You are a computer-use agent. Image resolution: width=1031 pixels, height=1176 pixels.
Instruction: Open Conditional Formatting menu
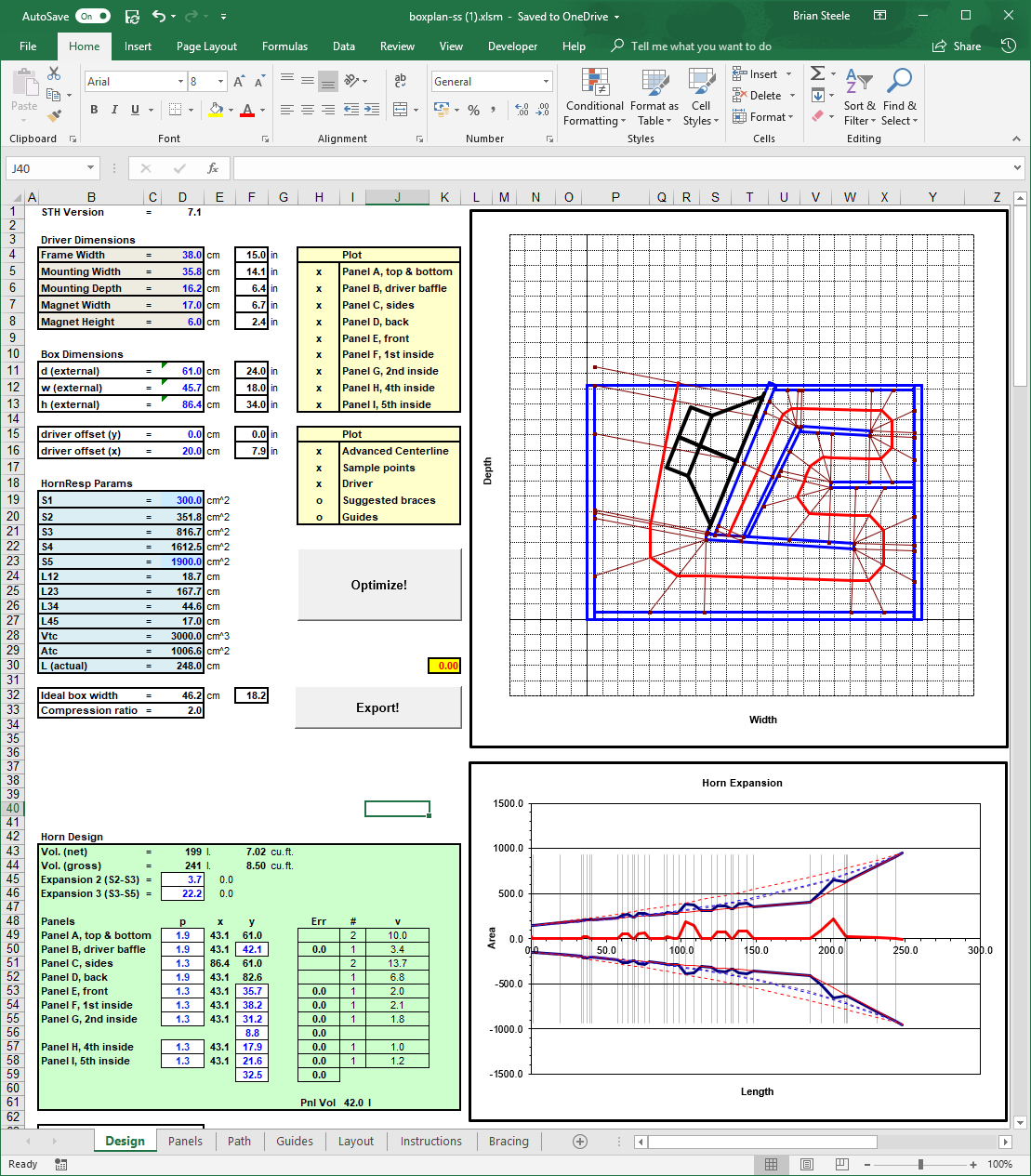tap(595, 97)
